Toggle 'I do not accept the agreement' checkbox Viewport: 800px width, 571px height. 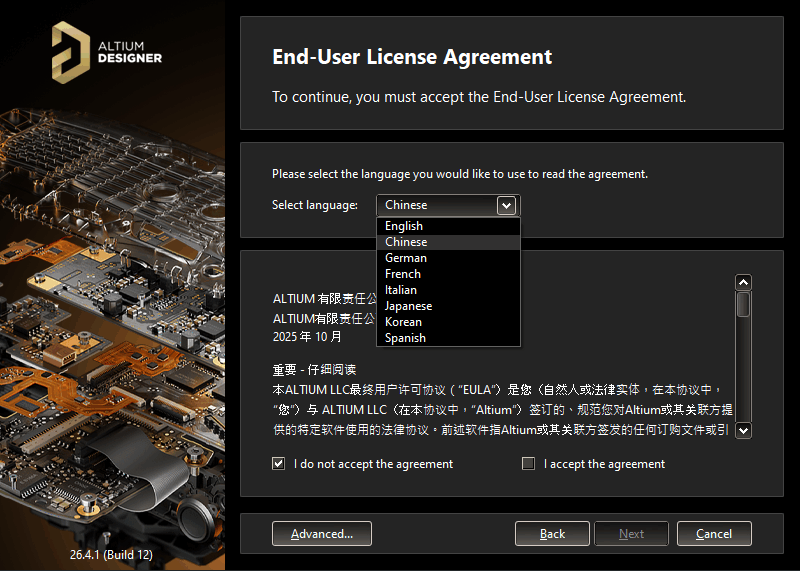pyautogui.click(x=279, y=464)
